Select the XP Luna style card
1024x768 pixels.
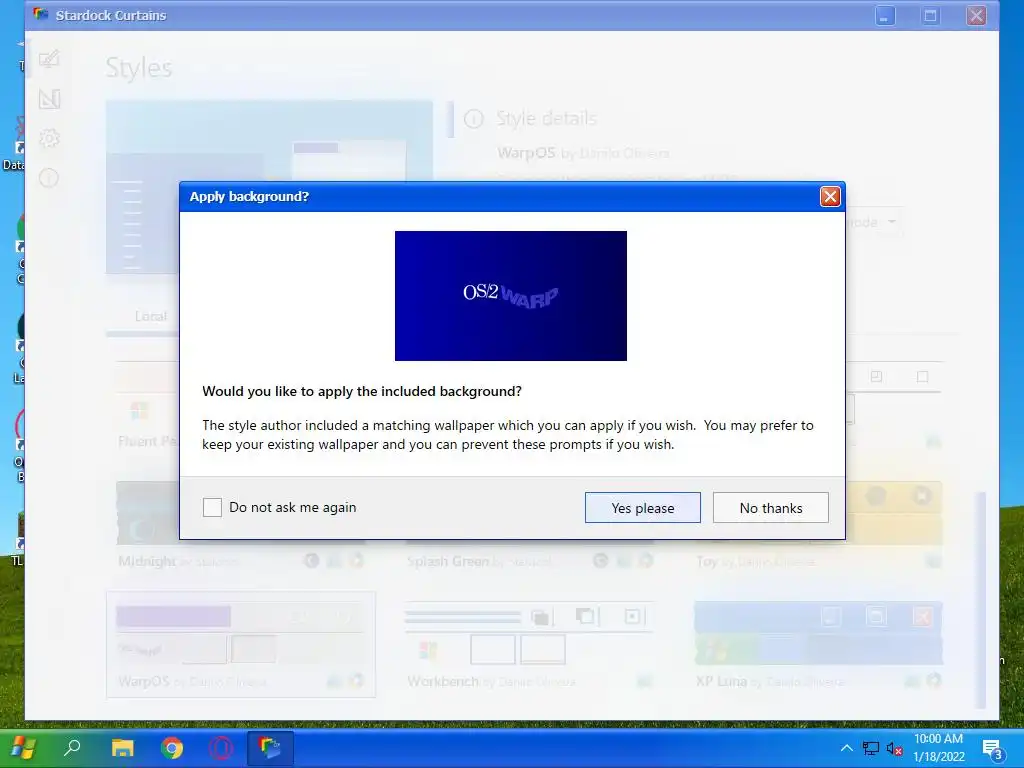818,645
